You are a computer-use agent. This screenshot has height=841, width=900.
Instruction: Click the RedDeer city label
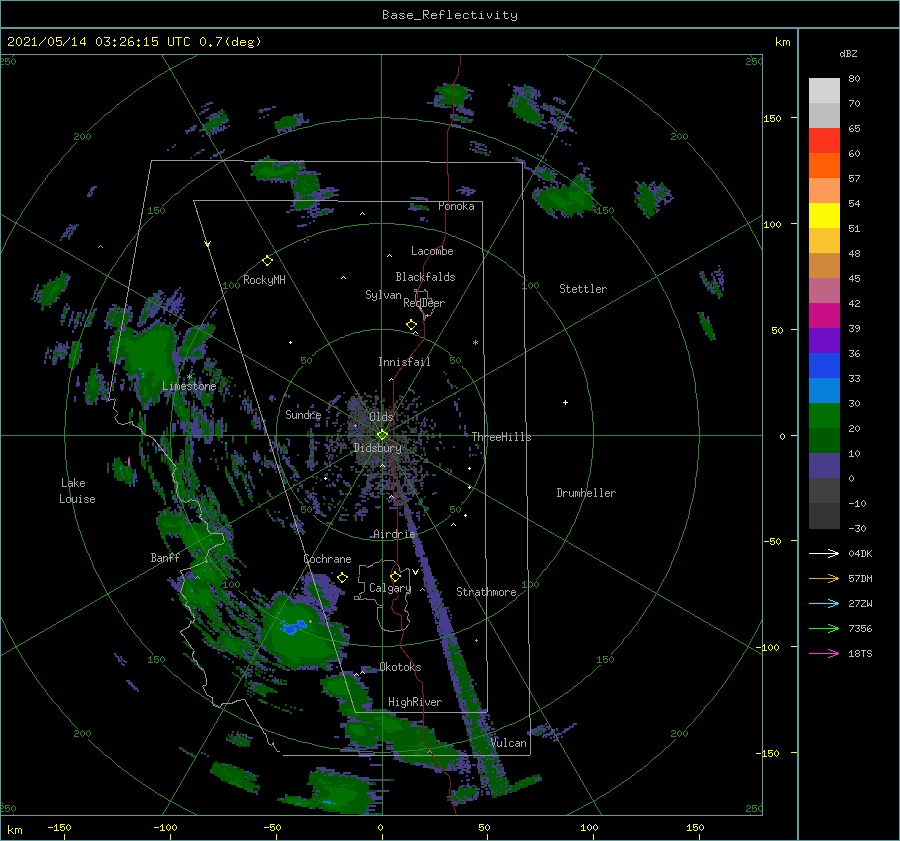(x=424, y=303)
